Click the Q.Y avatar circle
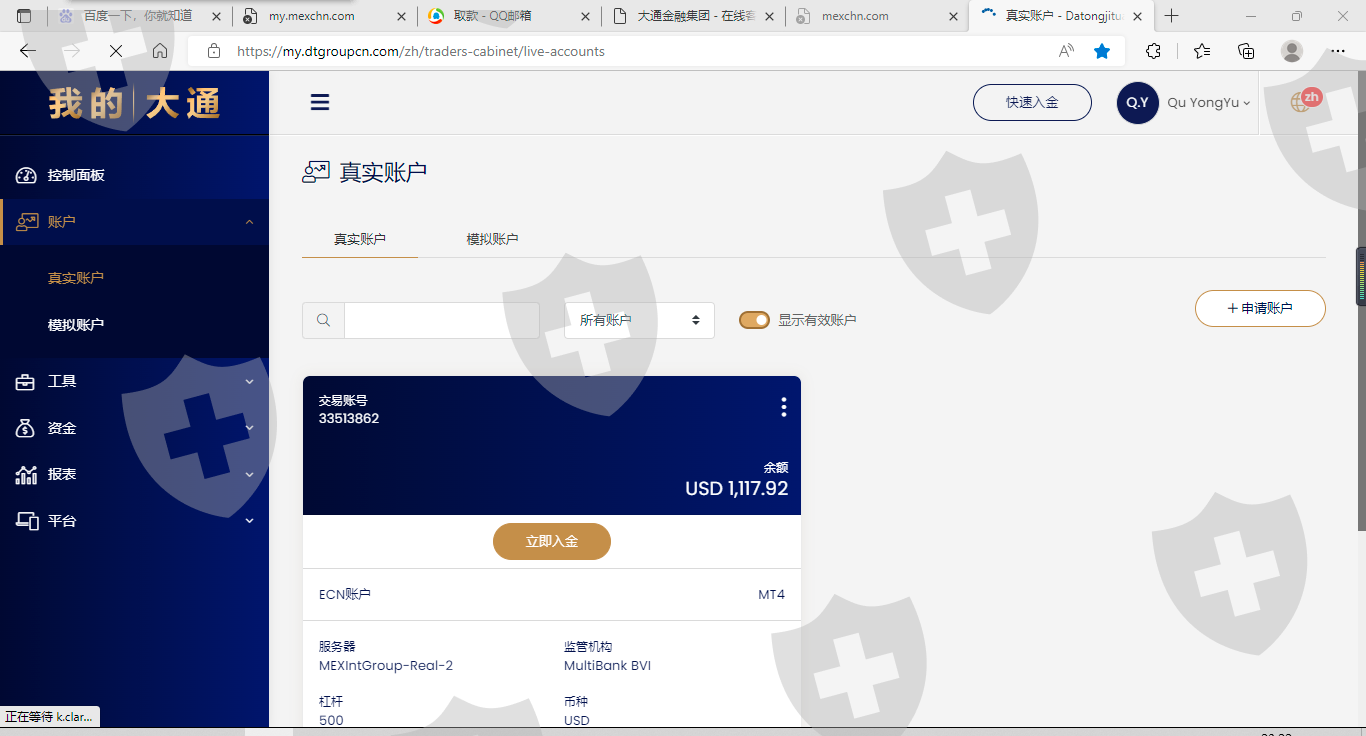 1137,103
